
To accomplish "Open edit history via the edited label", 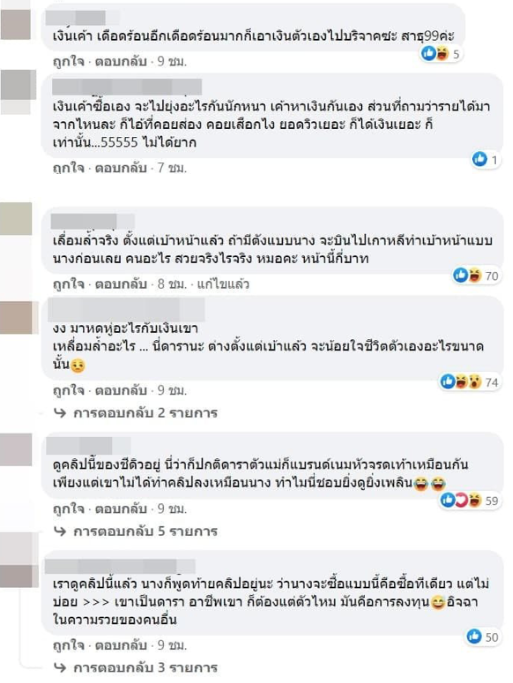I will (223, 284).
